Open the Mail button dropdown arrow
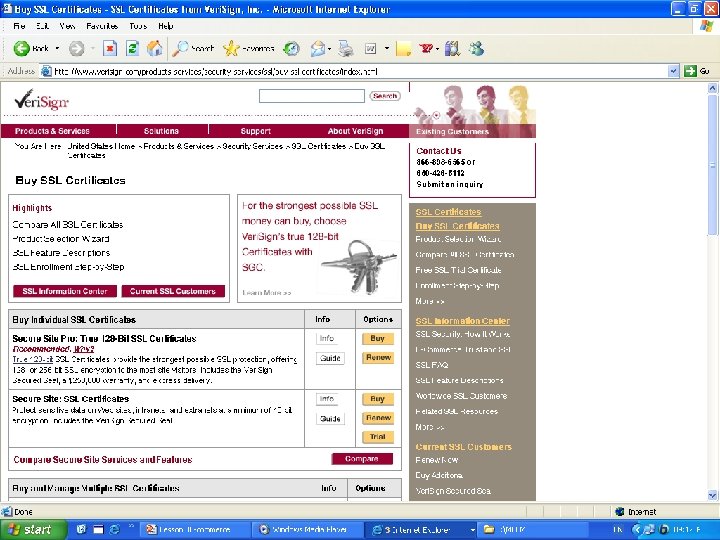 click(330, 48)
